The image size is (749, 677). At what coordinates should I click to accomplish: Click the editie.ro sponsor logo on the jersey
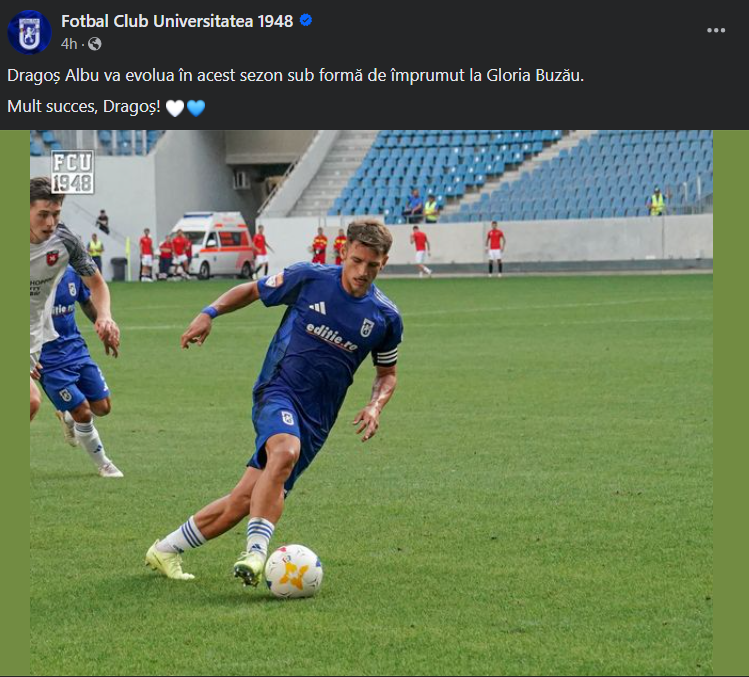pos(332,336)
